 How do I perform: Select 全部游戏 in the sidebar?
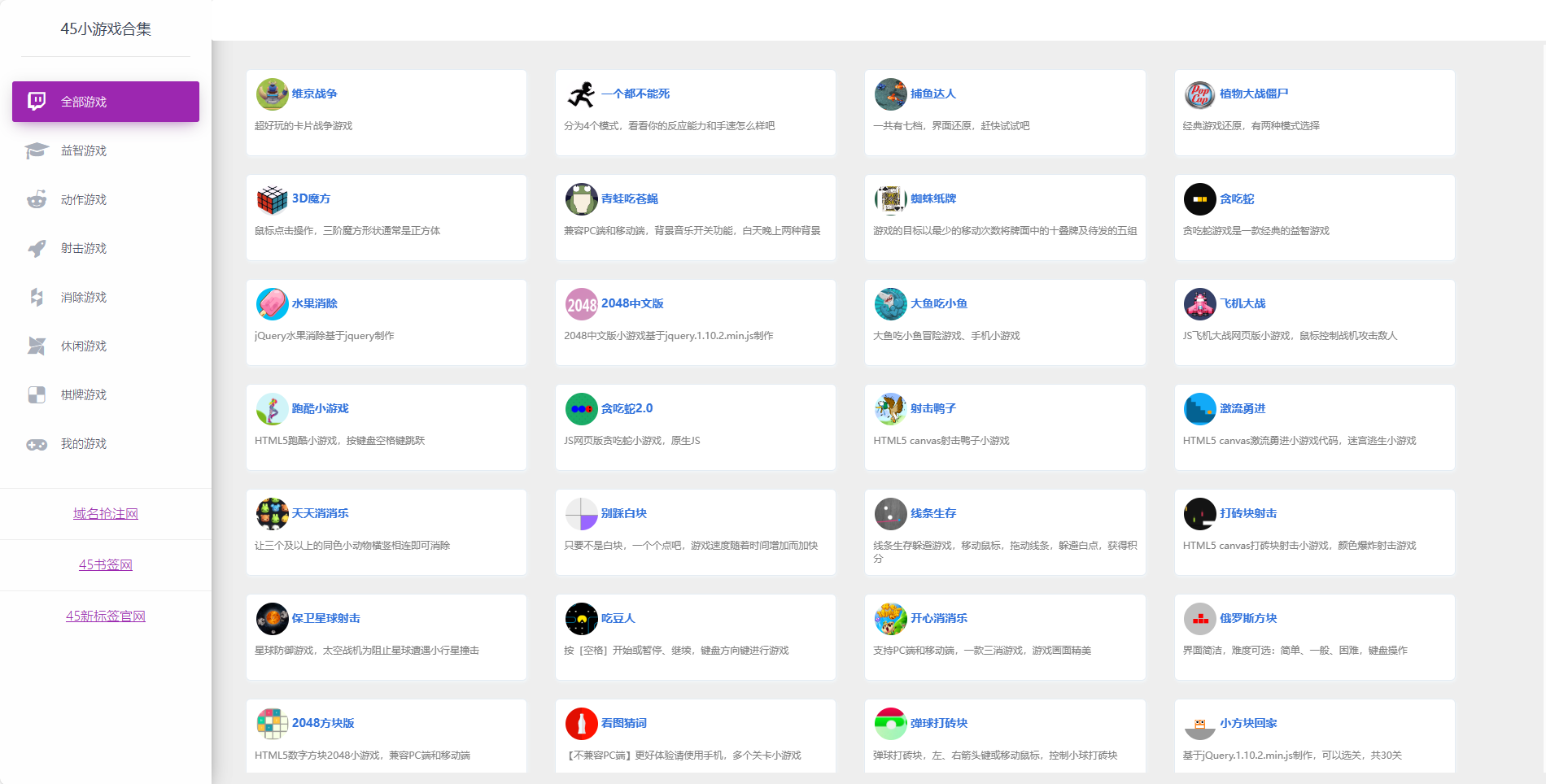[106, 102]
